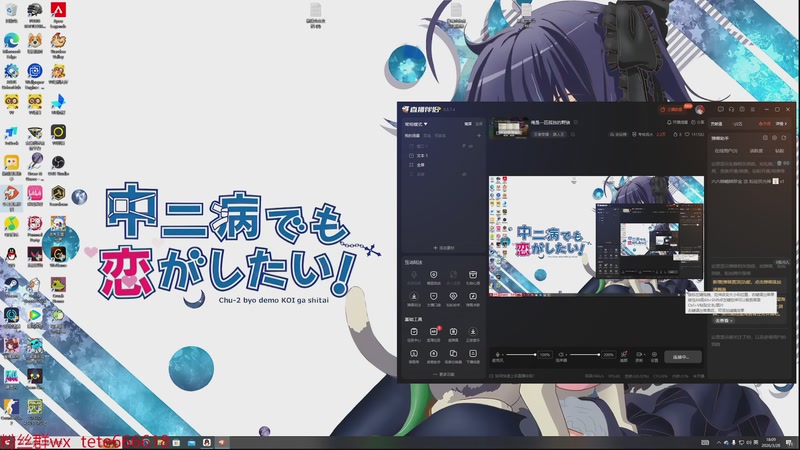Launch Apex Legends from the desktop
The width and height of the screenshot is (800, 450).
[58, 14]
